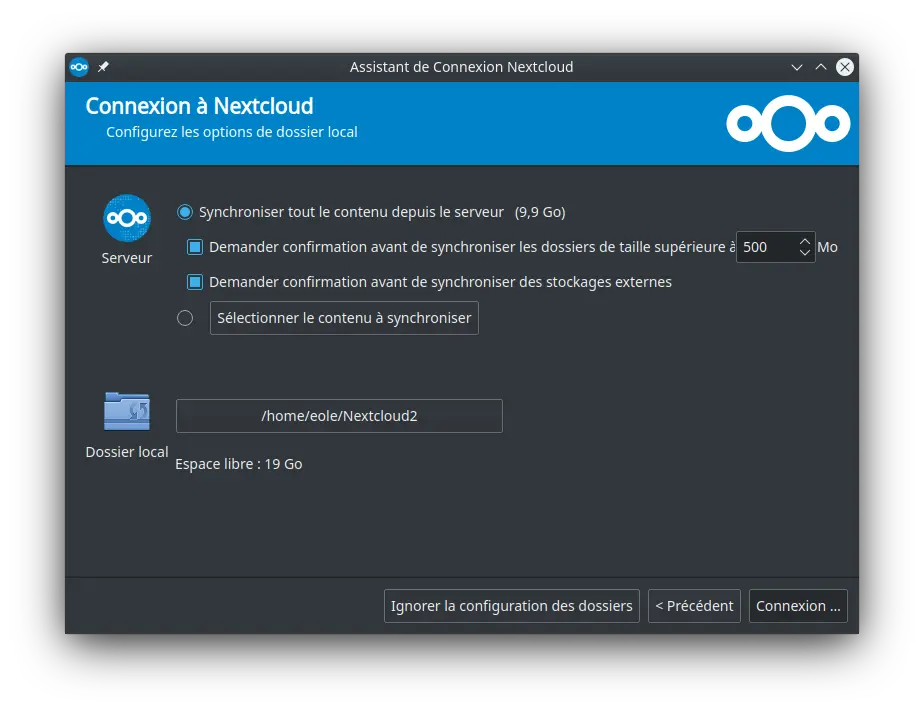Click the large Nextcloud logo in the blue header
This screenshot has width=924, height=711.
click(788, 124)
